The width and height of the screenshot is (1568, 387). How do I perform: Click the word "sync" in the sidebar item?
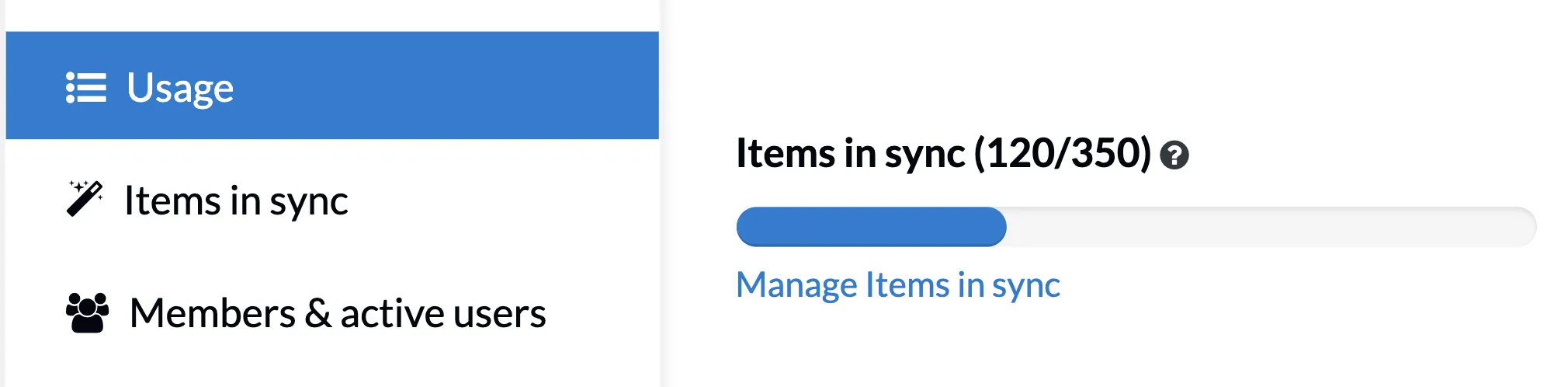tap(309, 202)
